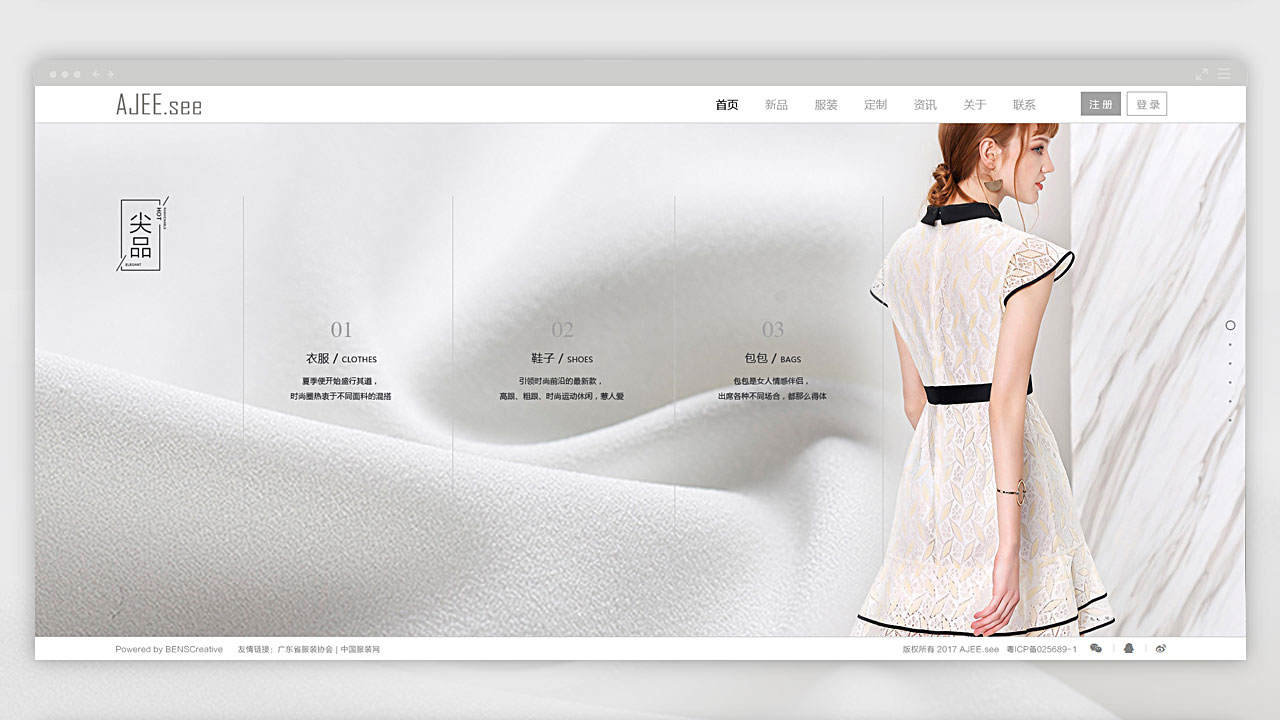Click the QQ penguin icon
The height and width of the screenshot is (720, 1280).
(x=1129, y=649)
